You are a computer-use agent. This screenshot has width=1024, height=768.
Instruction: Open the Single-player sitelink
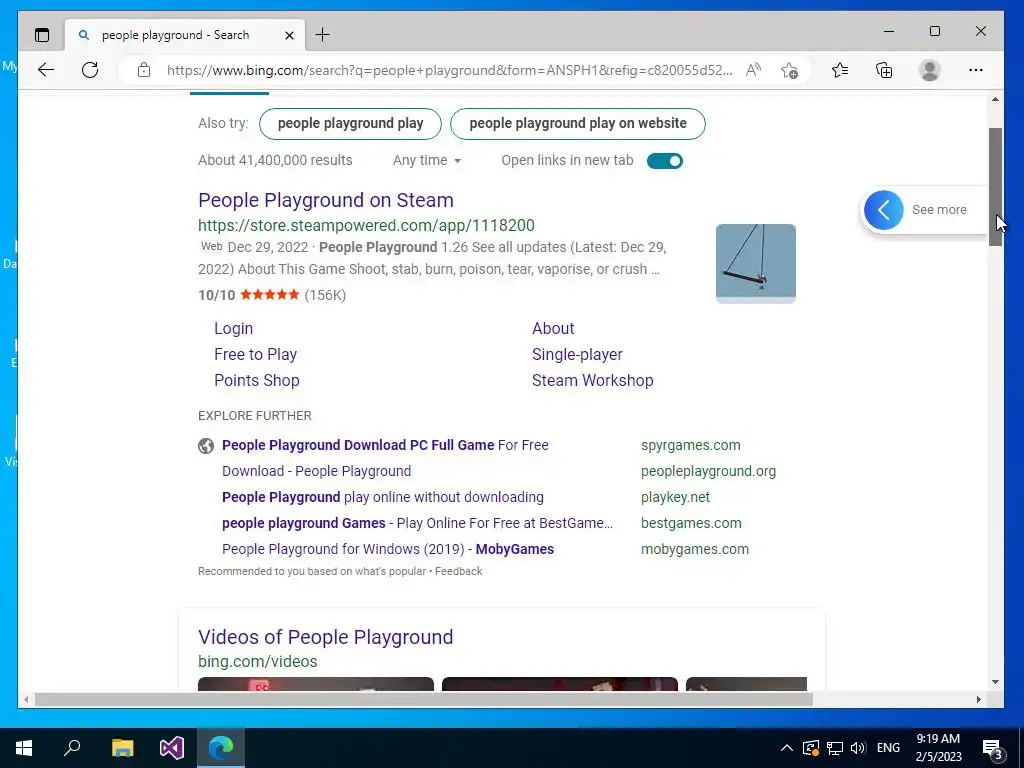(x=577, y=355)
